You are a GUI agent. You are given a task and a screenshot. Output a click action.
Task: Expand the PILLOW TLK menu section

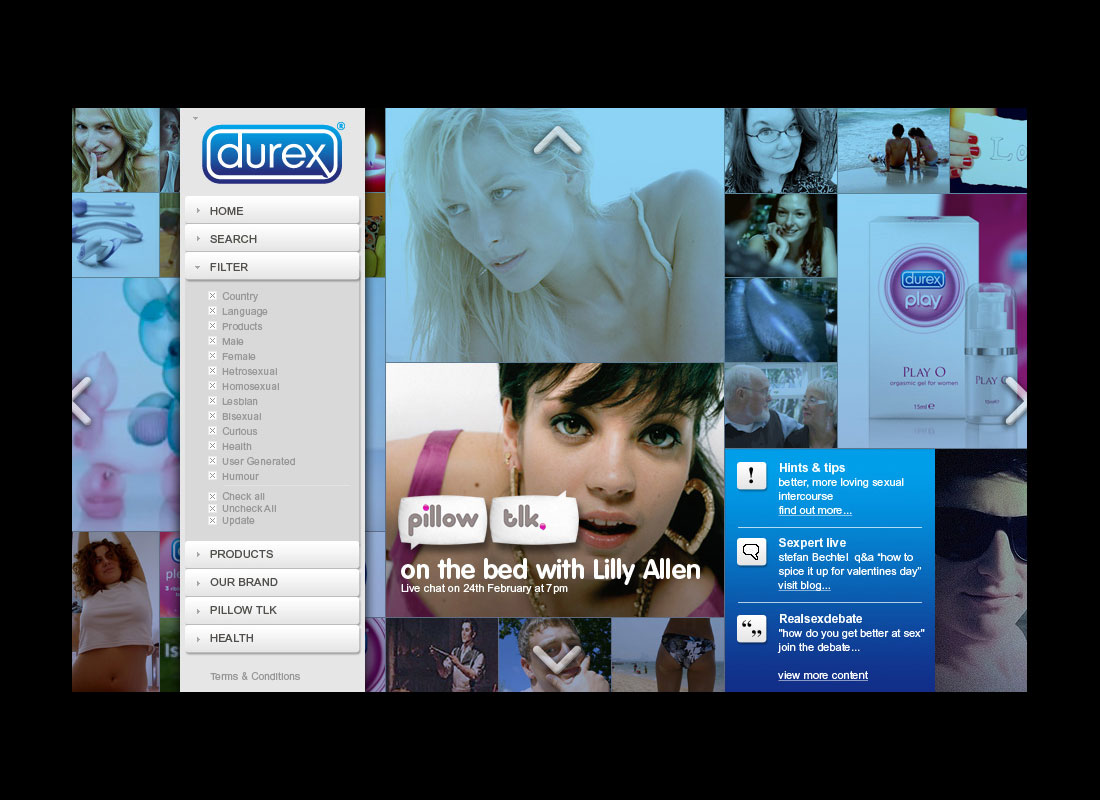272,610
